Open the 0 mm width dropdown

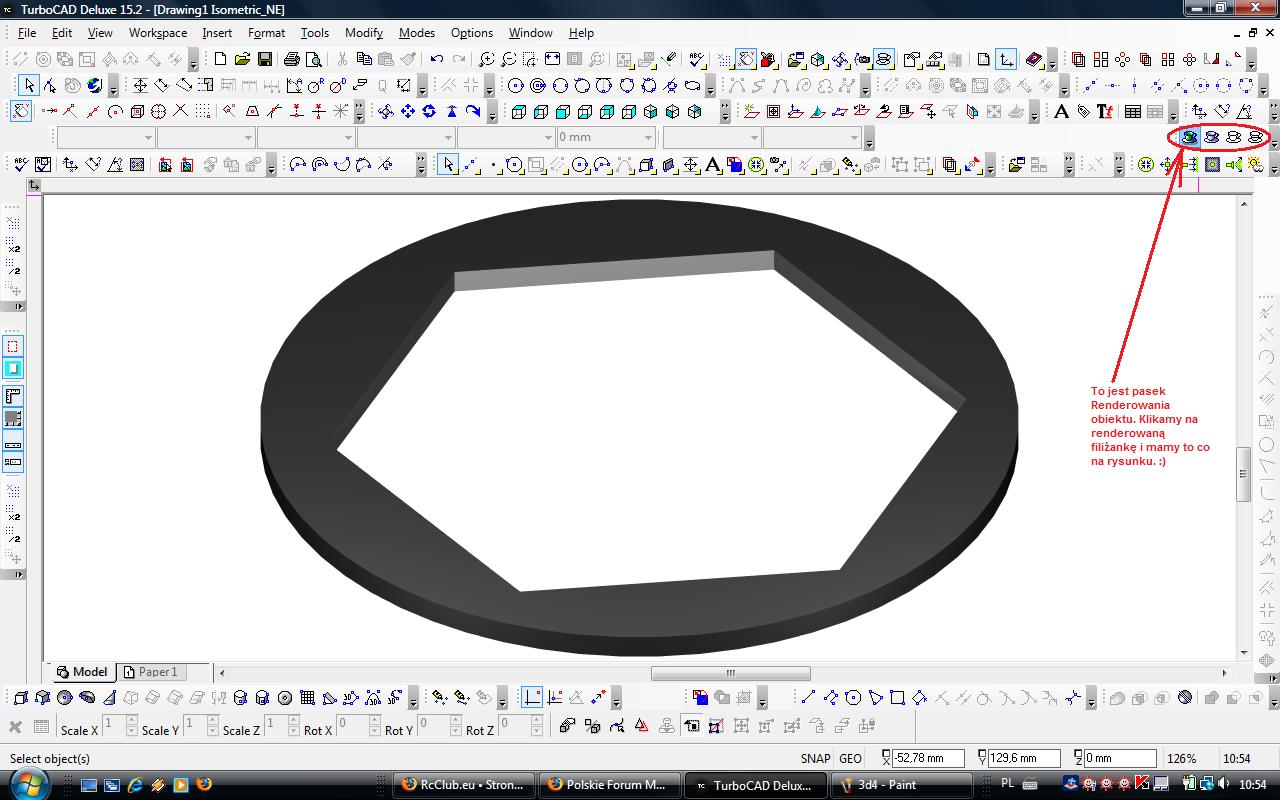click(649, 138)
